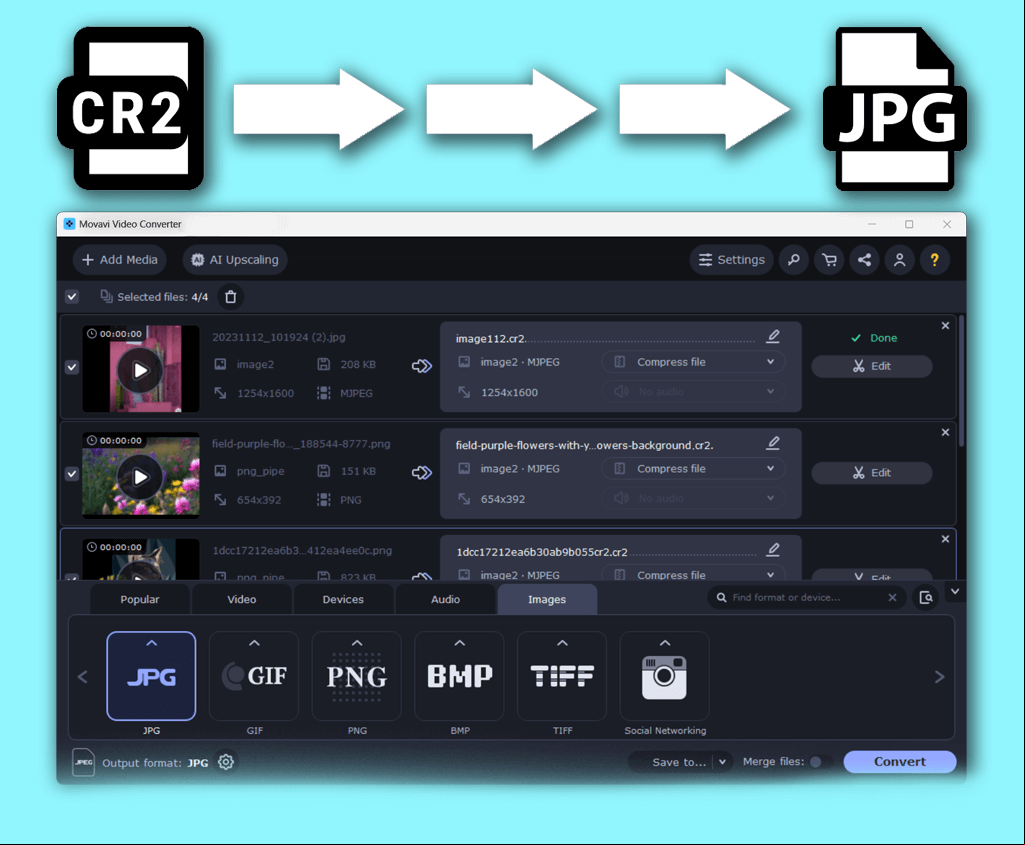Image resolution: width=1025 pixels, height=845 pixels.
Task: Click the Add Media button
Action: tap(120, 260)
